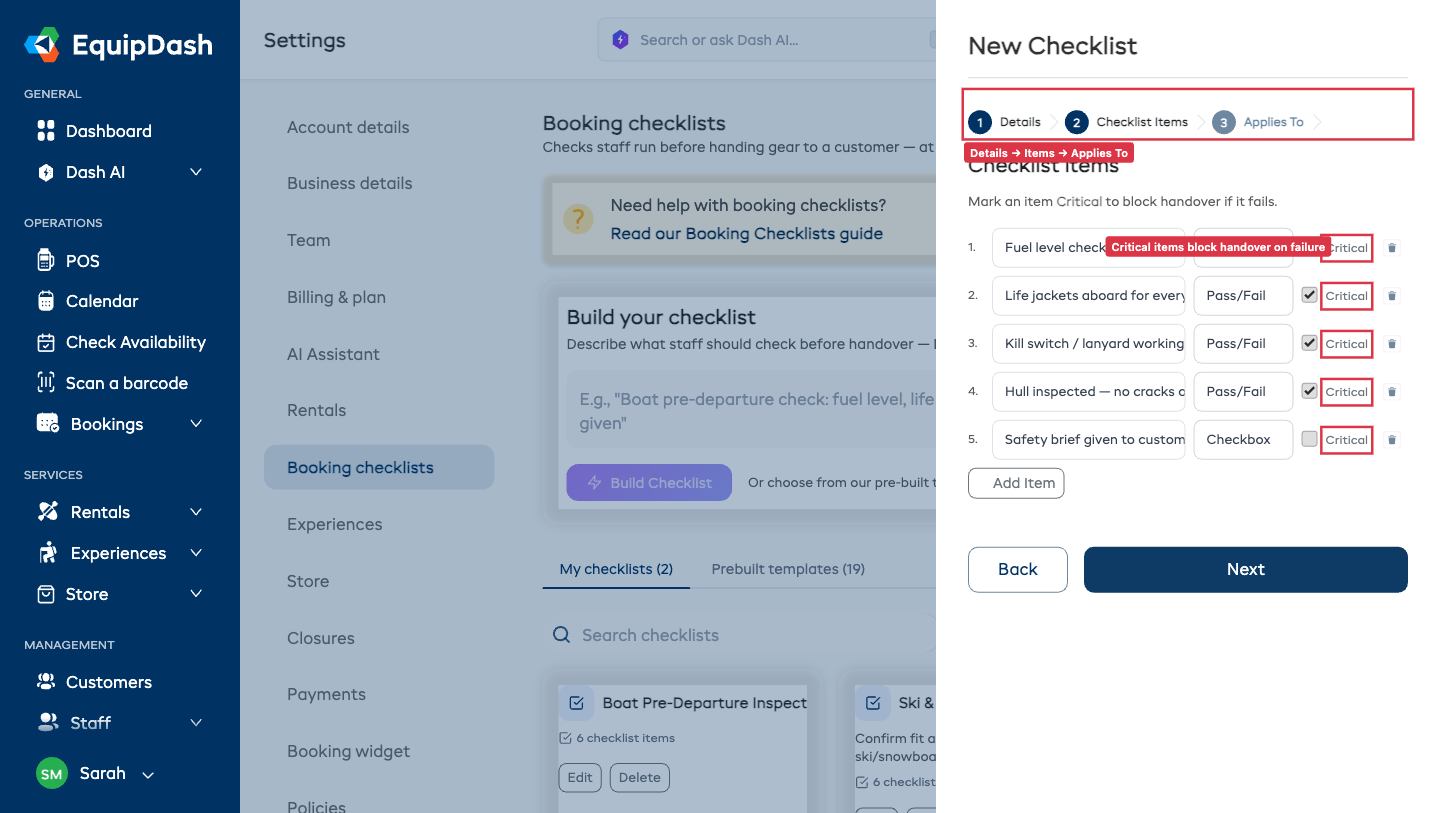
Task: Focus the Search checklists field
Action: click(x=740, y=635)
